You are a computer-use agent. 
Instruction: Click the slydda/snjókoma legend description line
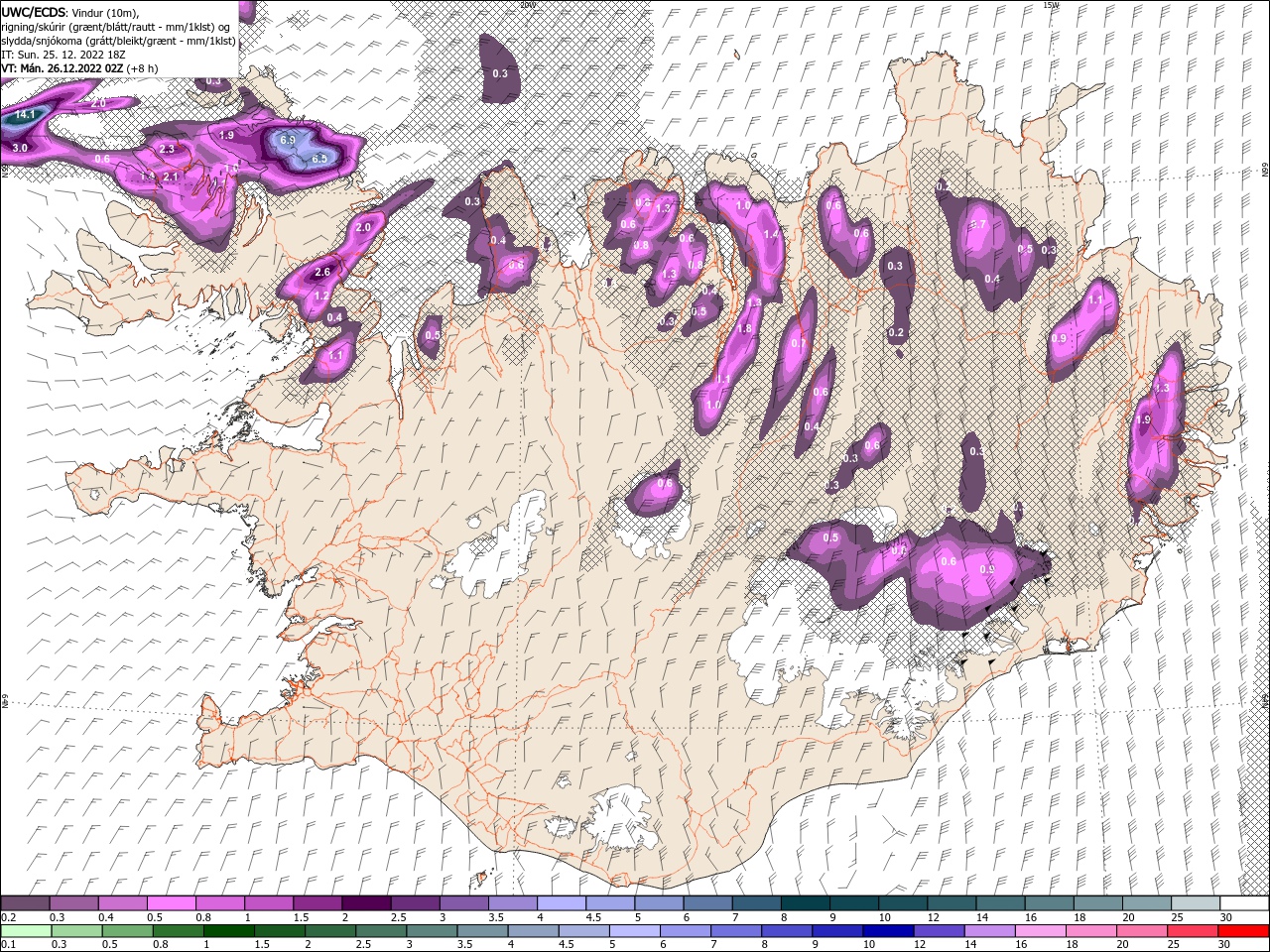(118, 41)
